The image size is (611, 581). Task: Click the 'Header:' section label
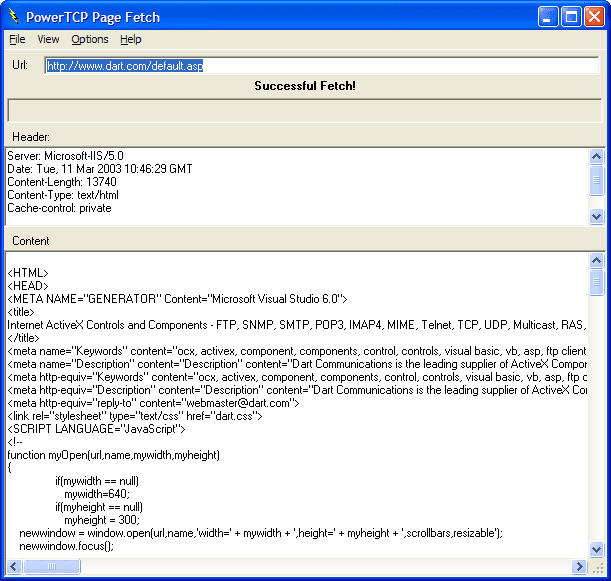(x=31, y=137)
